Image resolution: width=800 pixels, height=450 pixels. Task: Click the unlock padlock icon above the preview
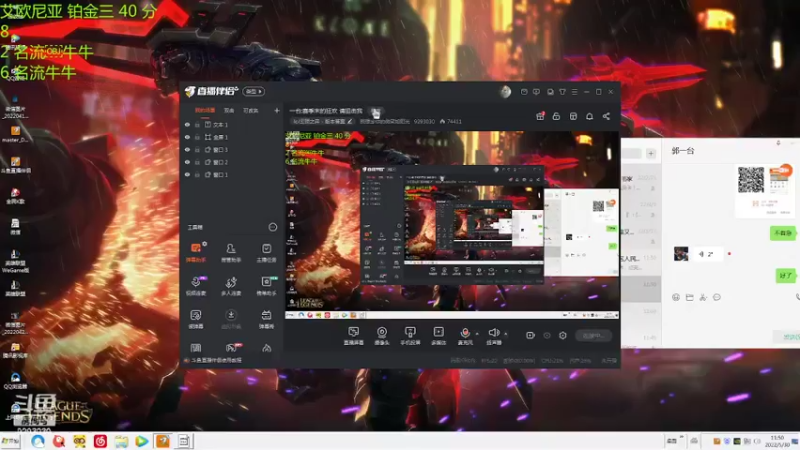point(556,116)
